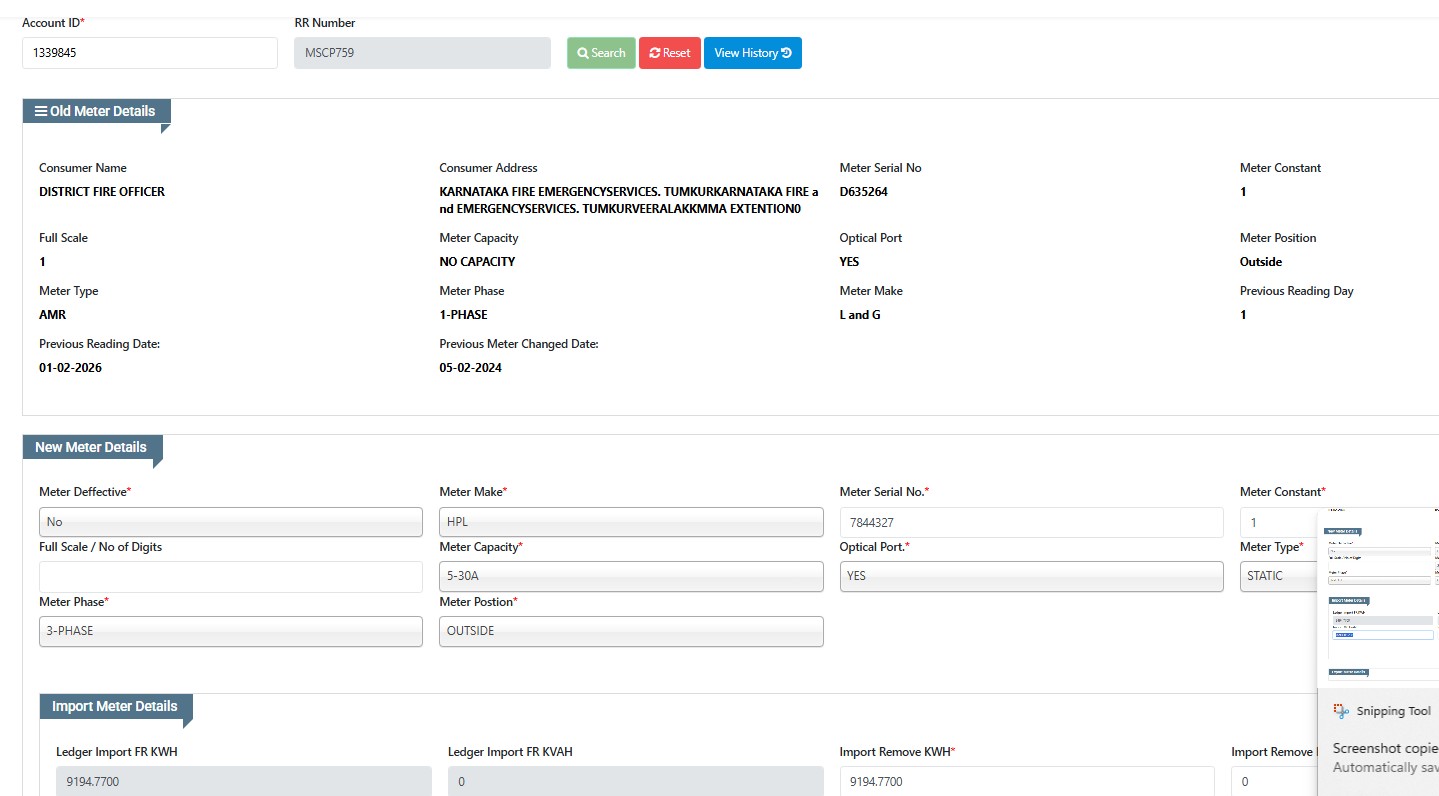Screen dimensions: 1439x796
Task: Select the New Meter Details section header
Action: click(x=91, y=447)
